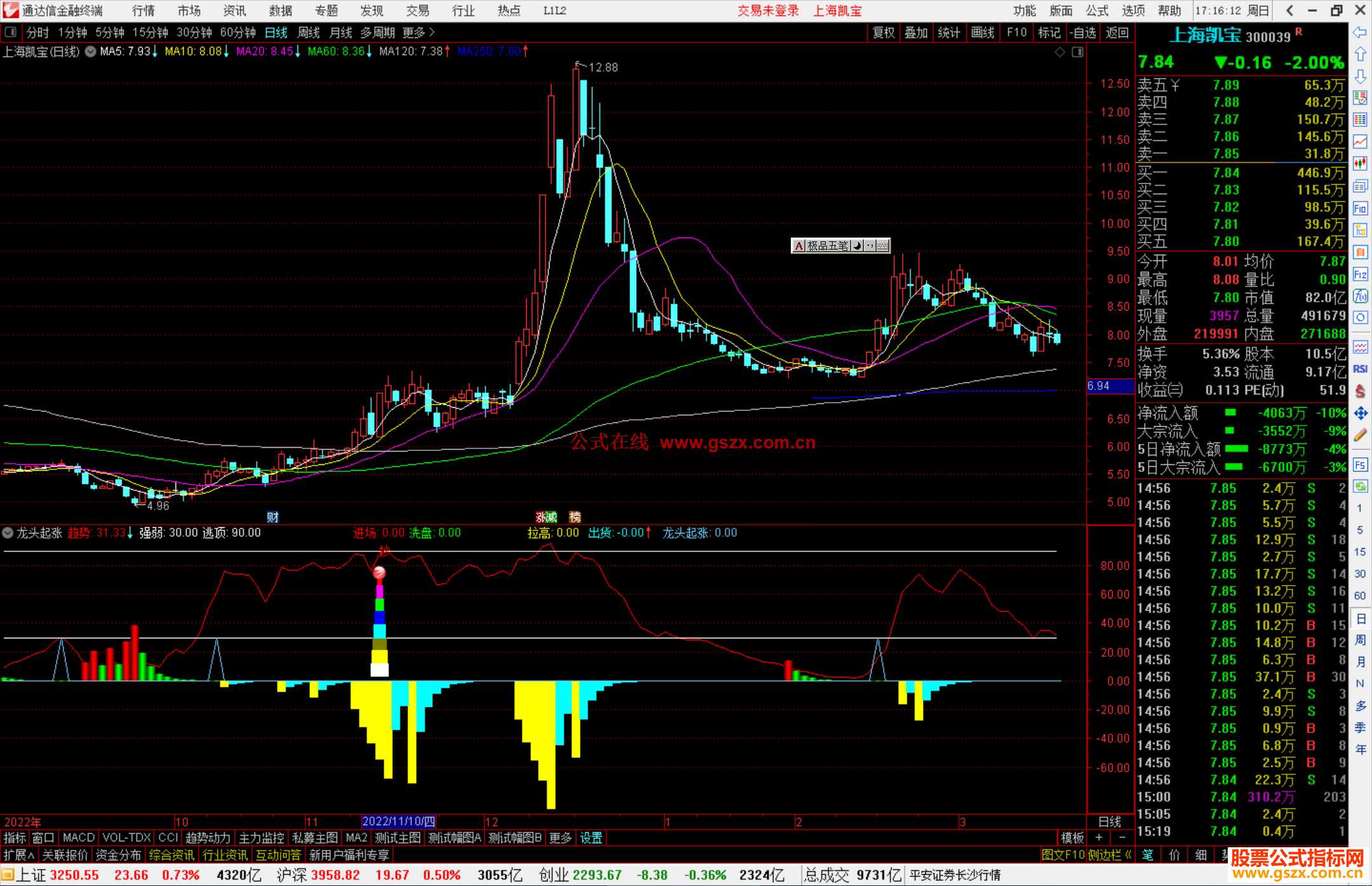Click the line trend chart sidebar icon
Screen dimensions: 1372x886
1360,142
